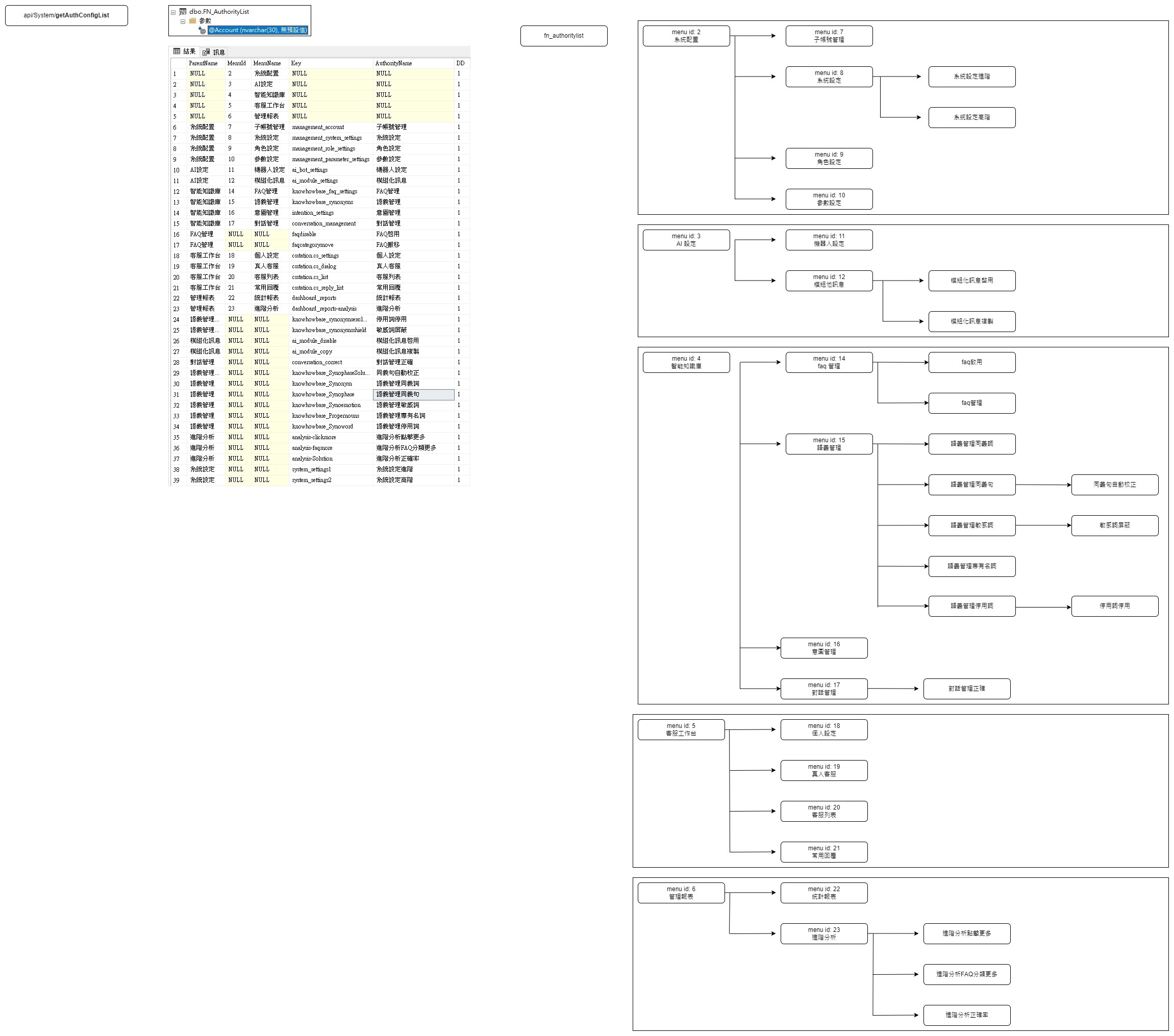Select the 語義管理專有名詞 diagram node
This screenshot has width=1174, height=1036.
point(972,566)
